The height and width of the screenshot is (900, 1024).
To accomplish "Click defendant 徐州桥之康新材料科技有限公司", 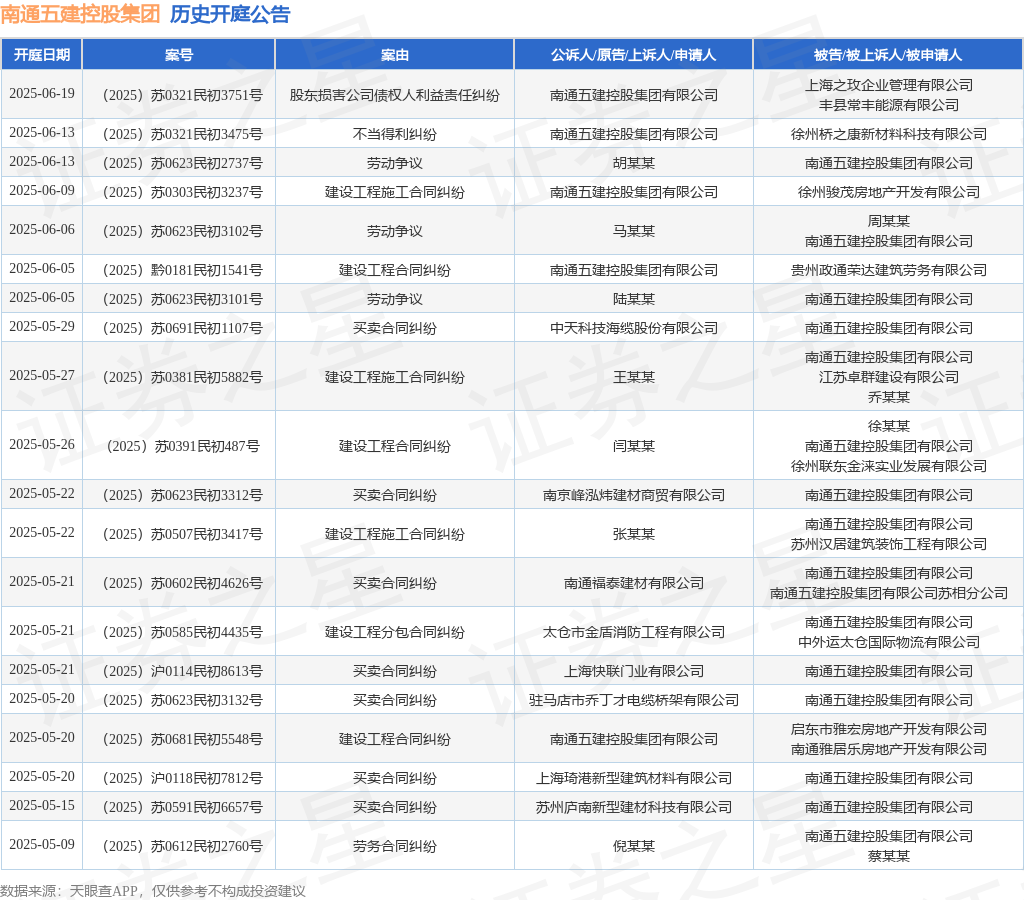I will pyautogui.click(x=889, y=134).
